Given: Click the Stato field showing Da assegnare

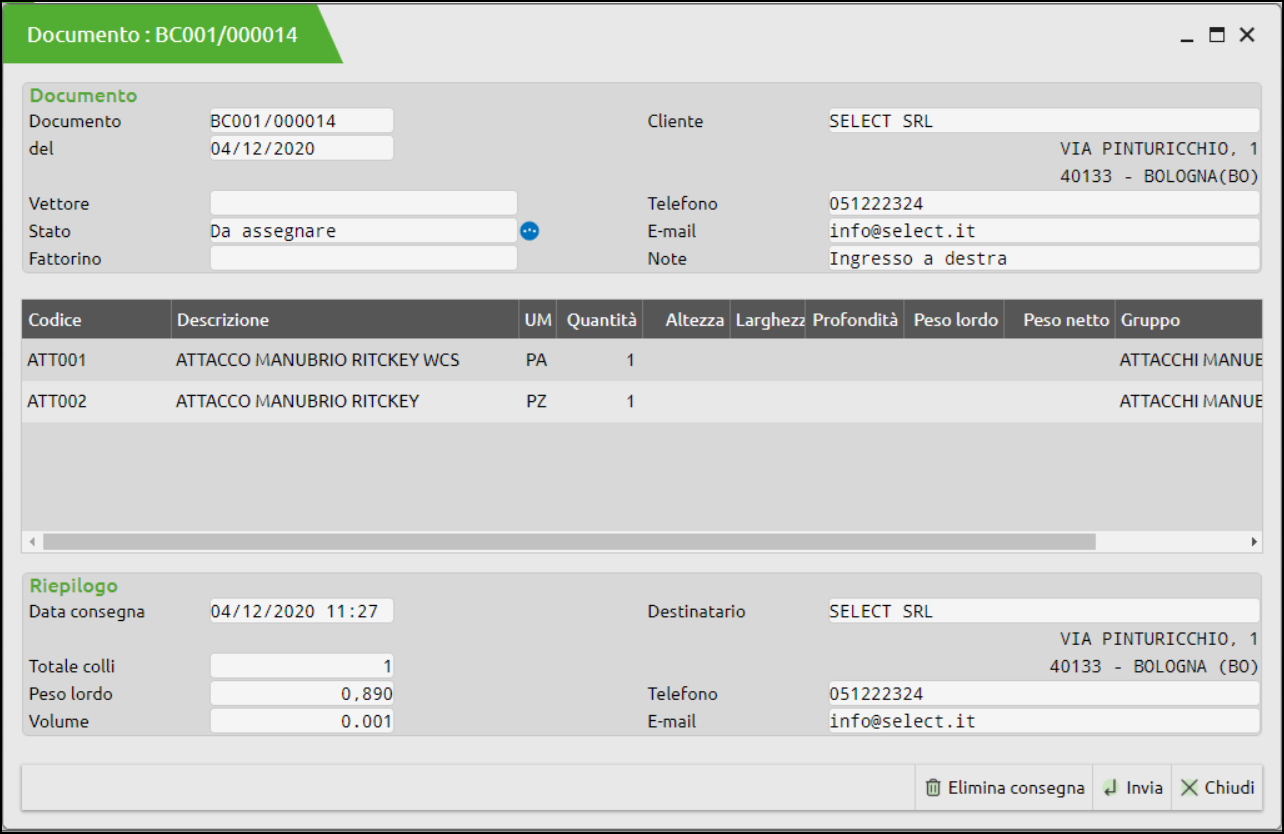Looking at the screenshot, I should [363, 231].
